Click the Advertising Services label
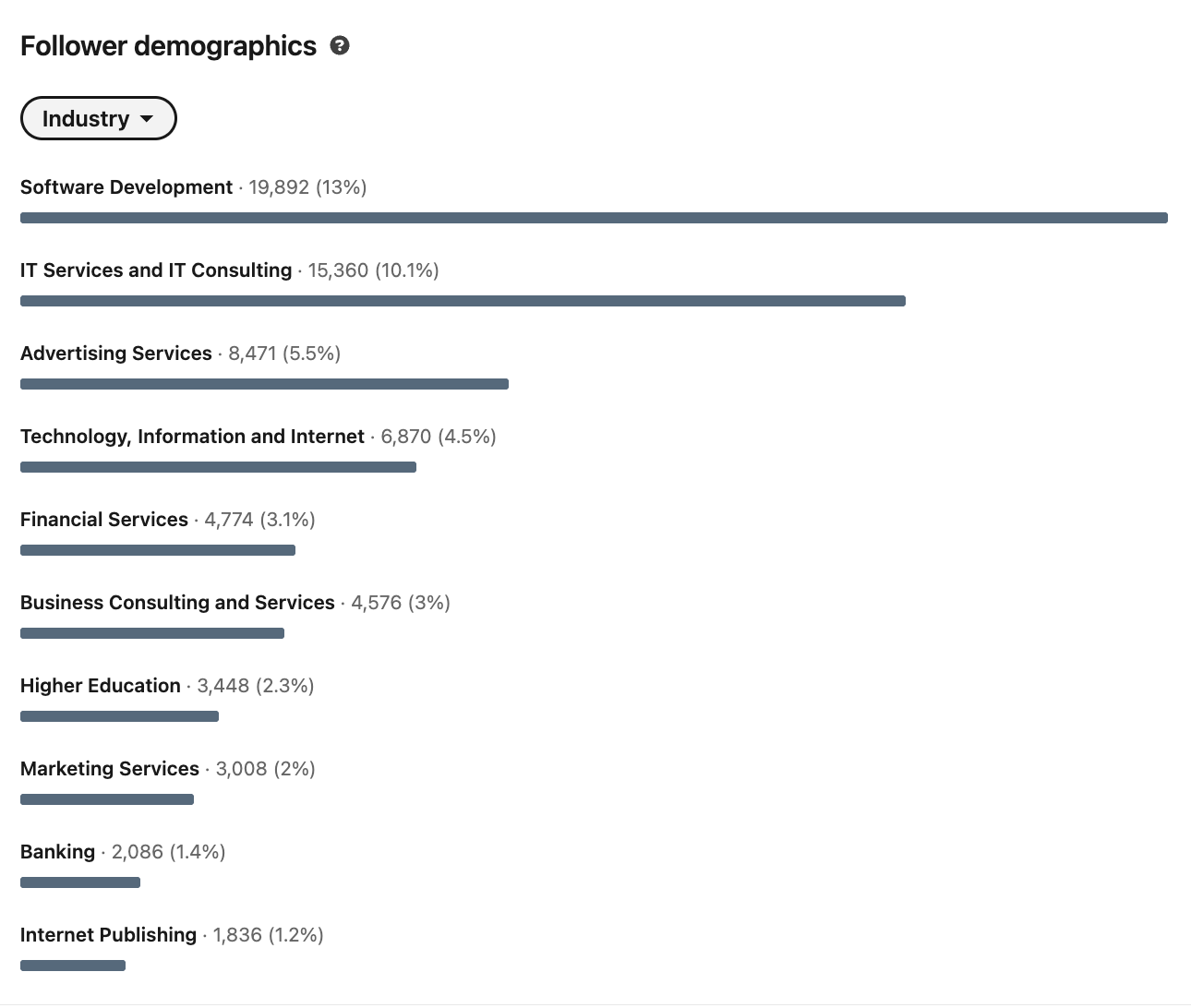The height and width of the screenshot is (1008, 1191). (x=115, y=353)
